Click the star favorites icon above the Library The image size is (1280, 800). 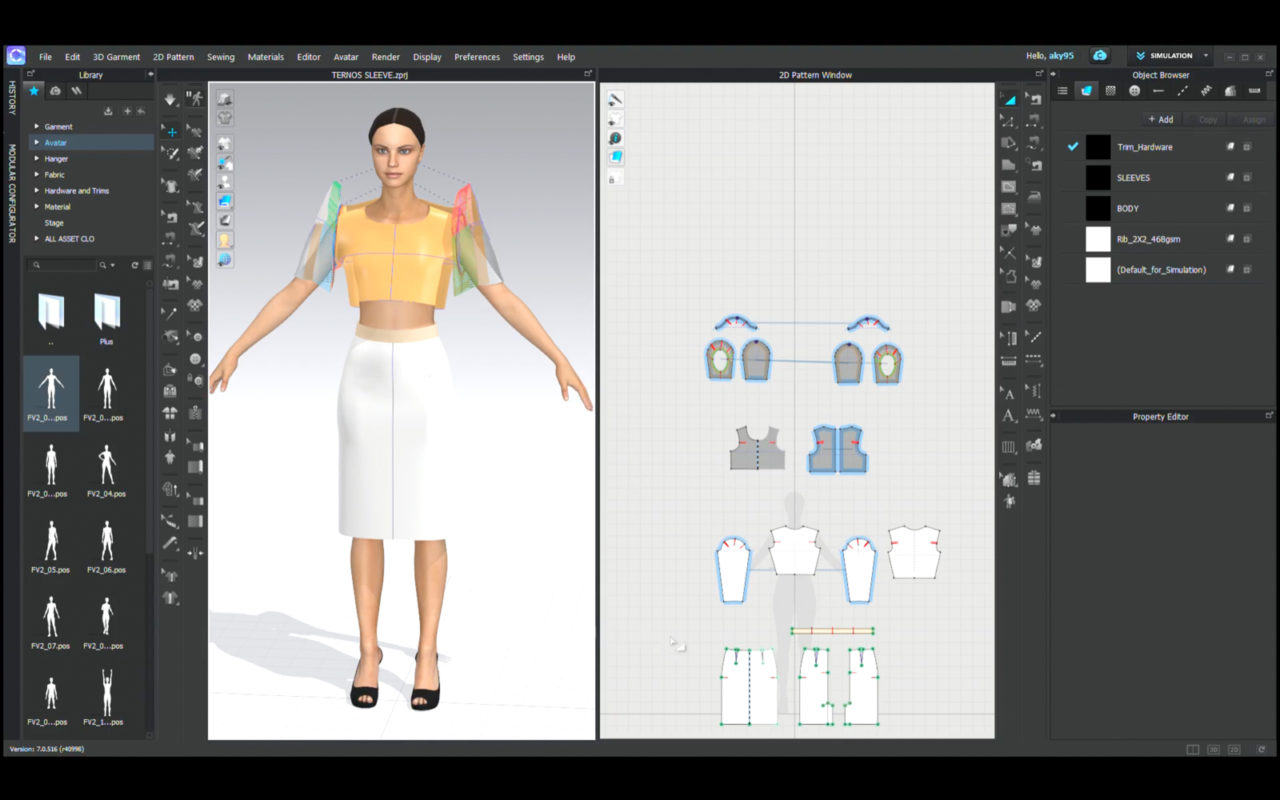[33, 90]
